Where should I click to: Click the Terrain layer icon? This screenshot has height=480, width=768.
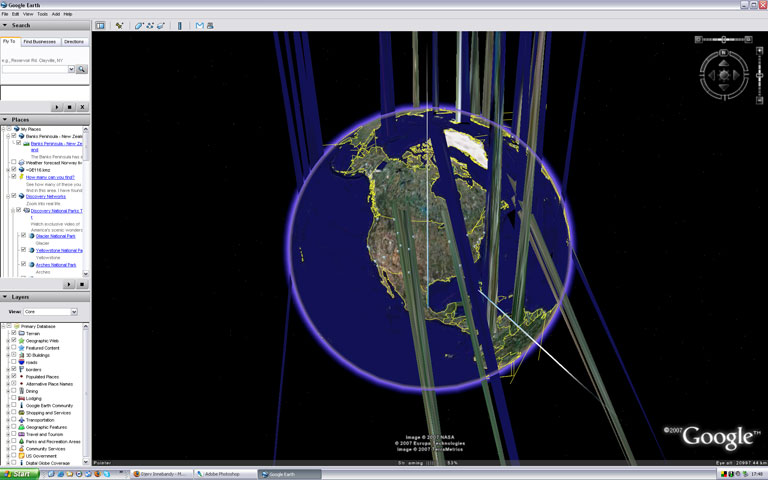click(21, 333)
